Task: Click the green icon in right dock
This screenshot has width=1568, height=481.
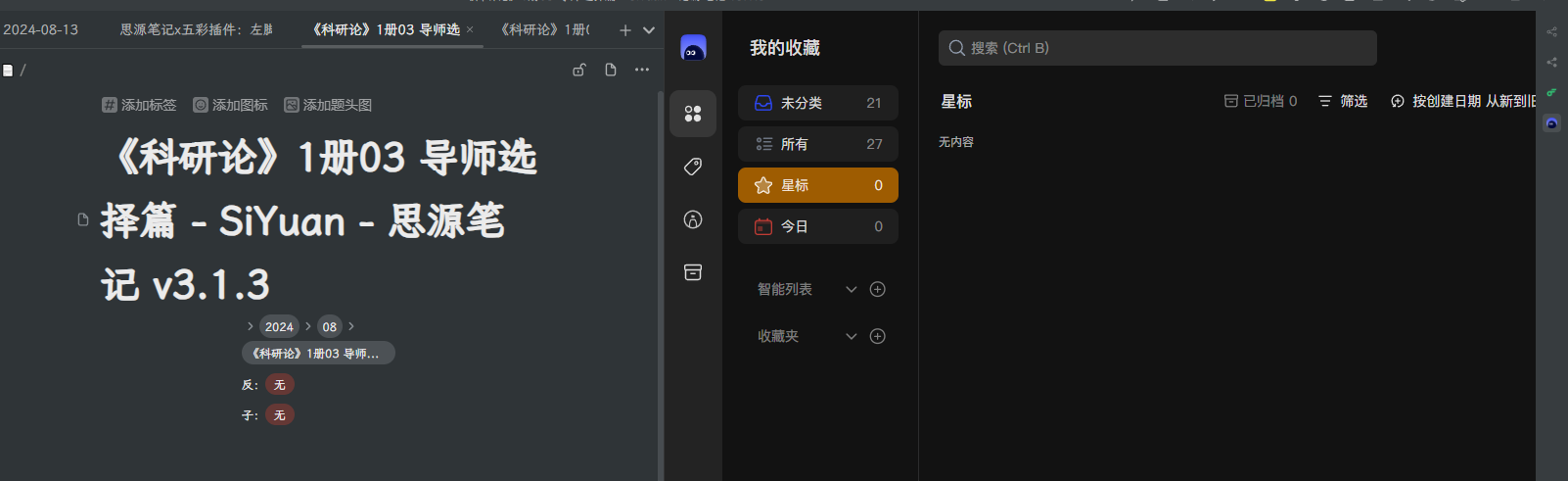Action: 1551,92
